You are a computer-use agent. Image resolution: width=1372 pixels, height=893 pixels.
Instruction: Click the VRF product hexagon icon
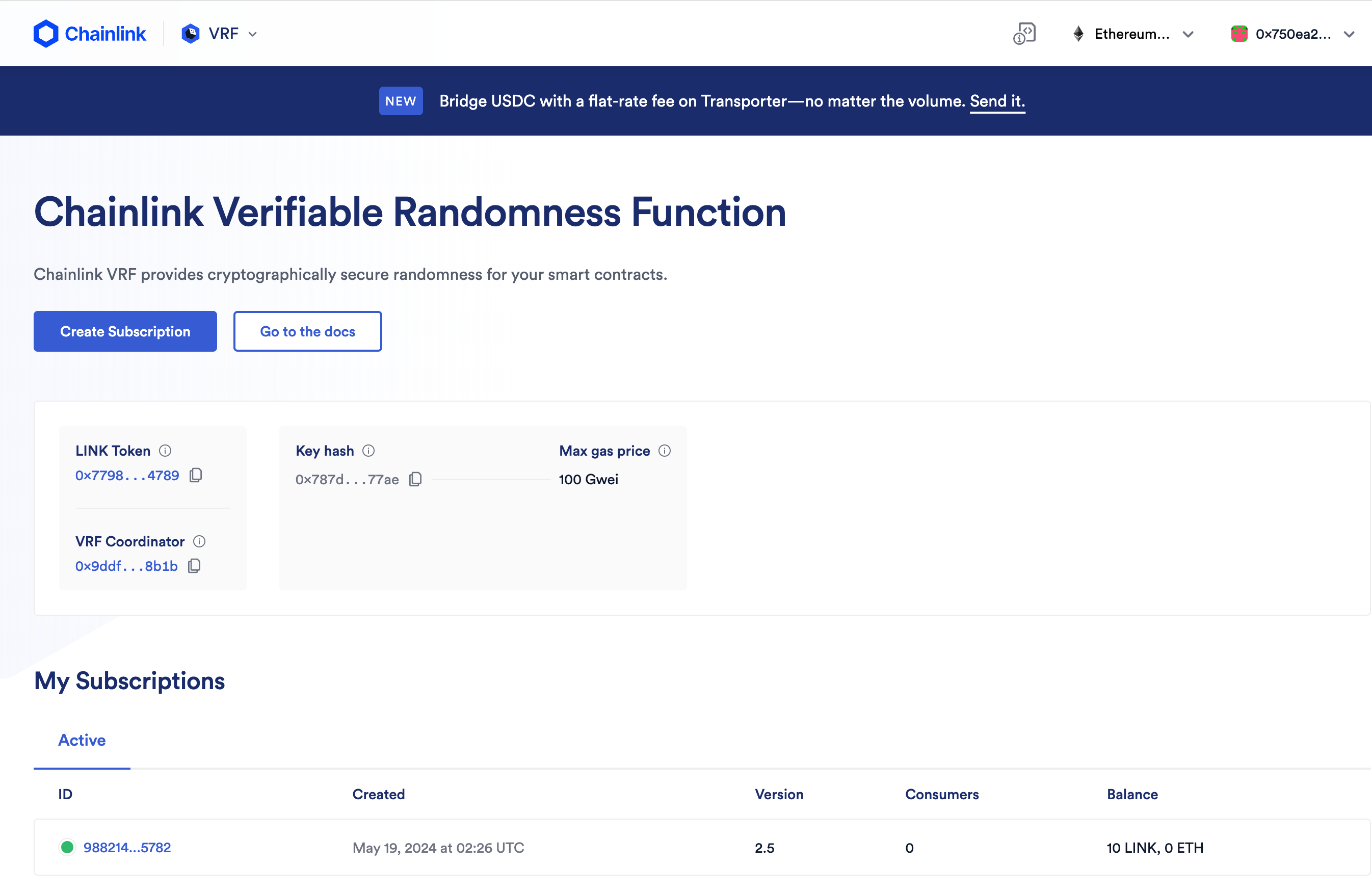[190, 34]
